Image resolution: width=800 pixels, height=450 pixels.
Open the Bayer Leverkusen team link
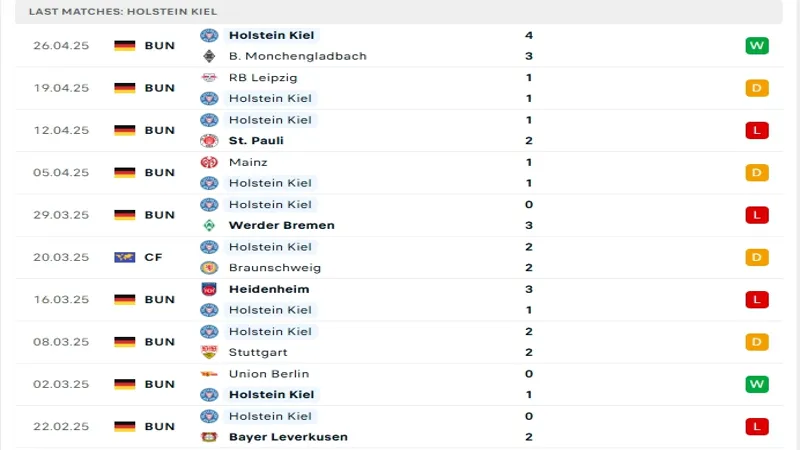tap(288, 437)
